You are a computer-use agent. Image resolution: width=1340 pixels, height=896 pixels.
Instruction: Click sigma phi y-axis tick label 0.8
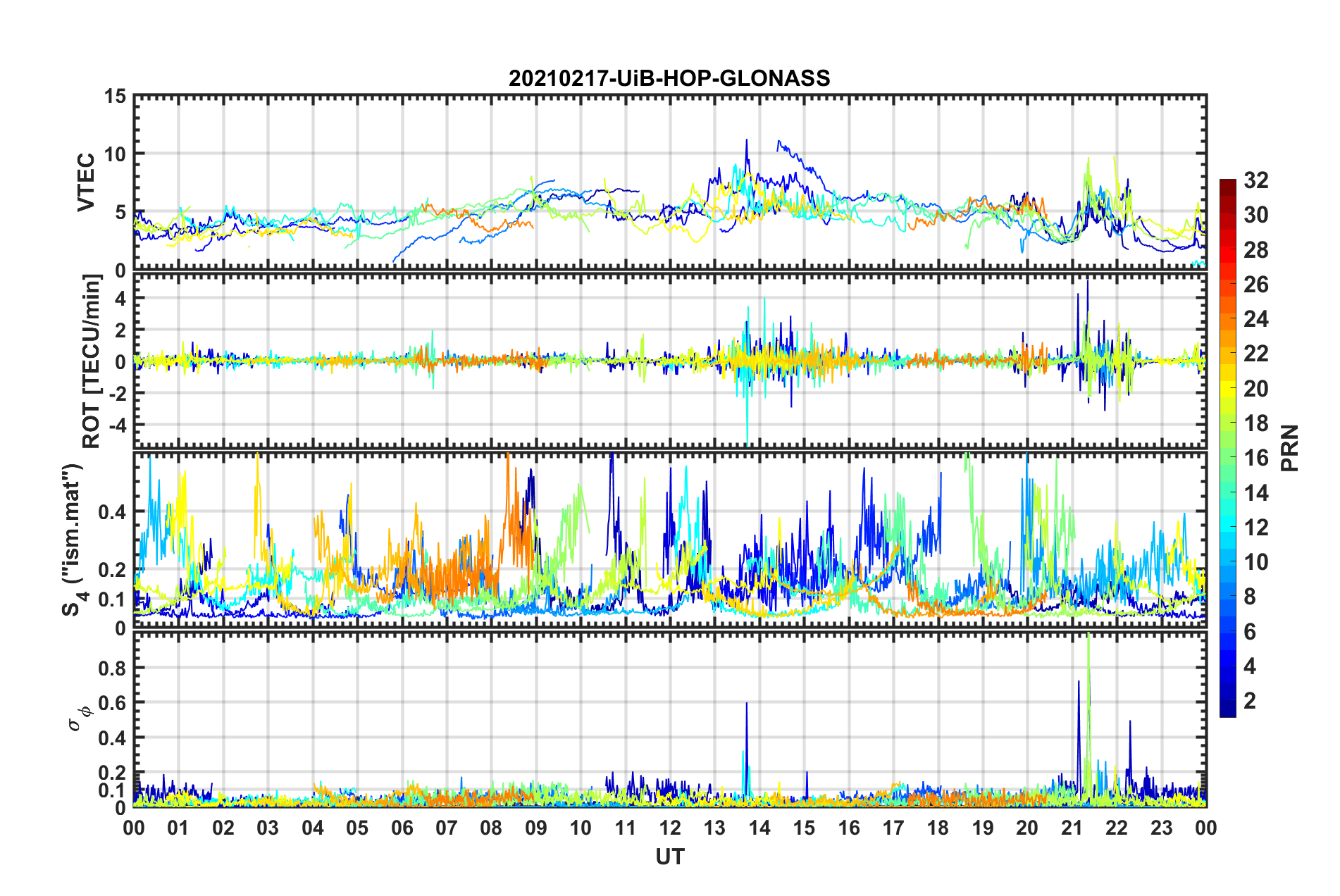[x=112, y=668]
